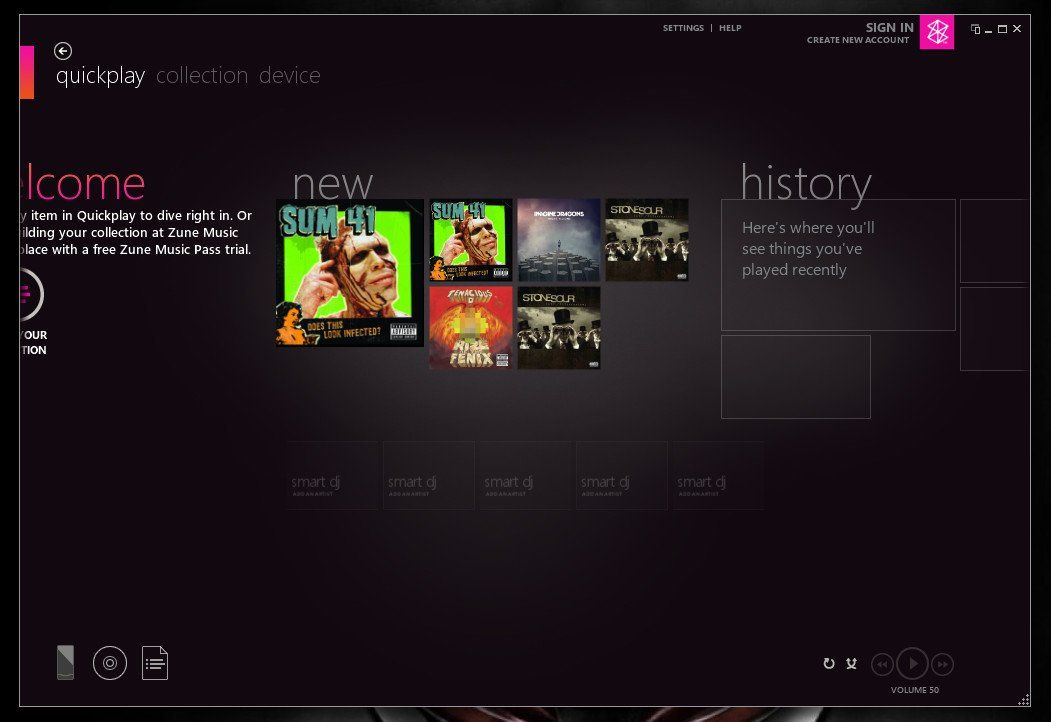Click the history tile with placeholder text
Viewport: 1051px width, 722px height.
838,265
